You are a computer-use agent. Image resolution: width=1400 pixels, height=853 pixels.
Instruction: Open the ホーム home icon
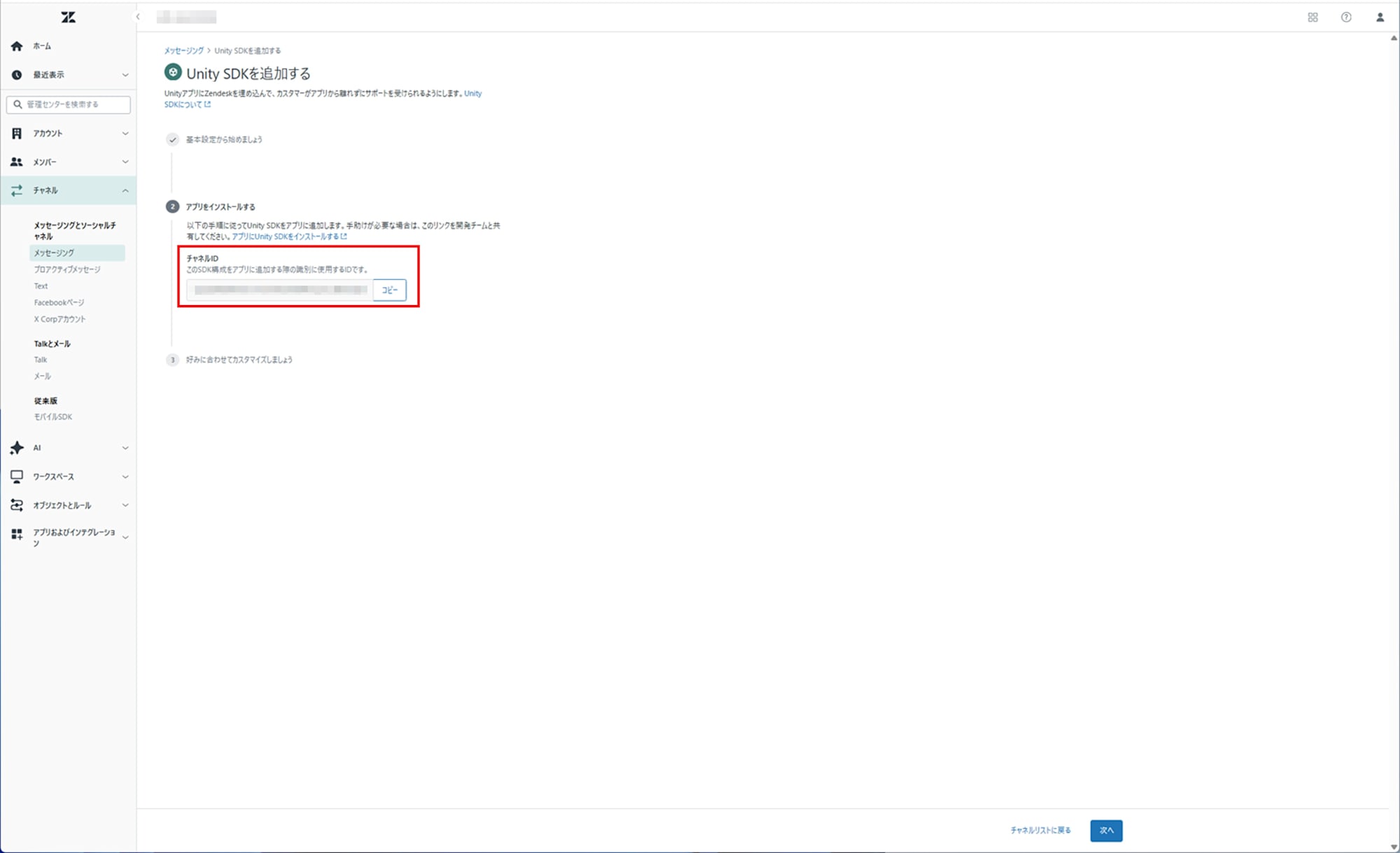[x=17, y=46]
